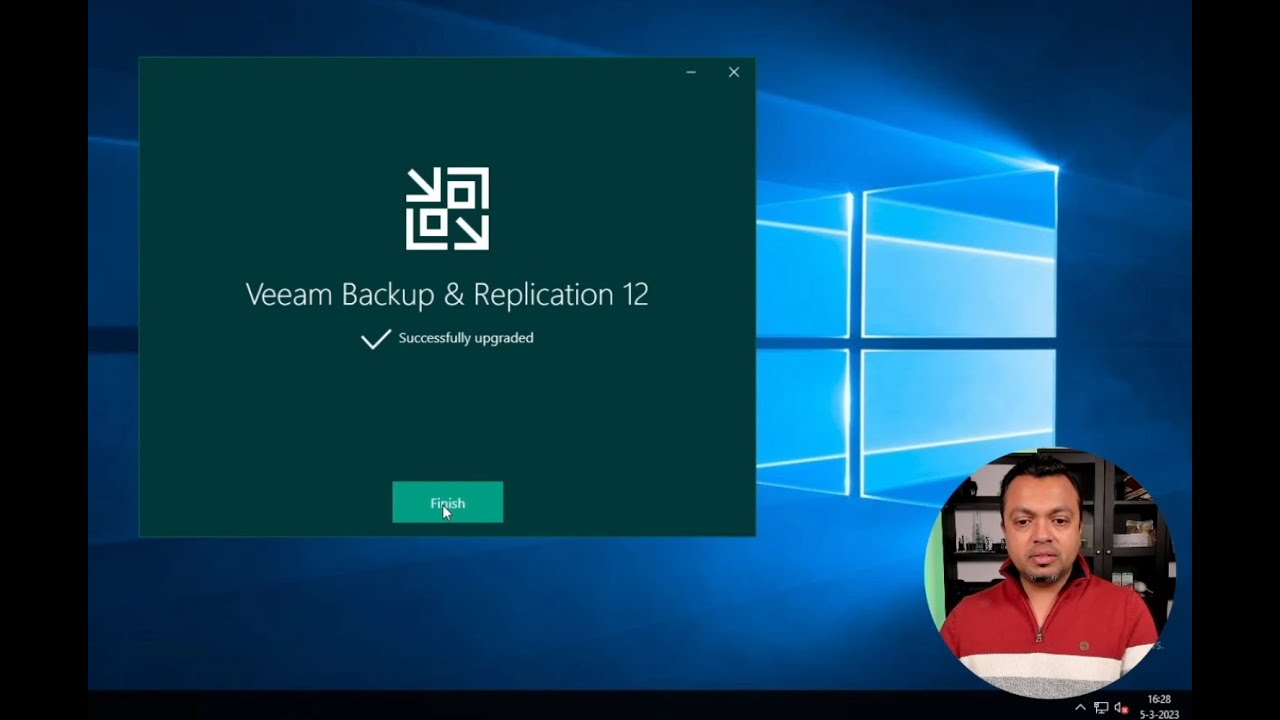Click the 'Successfully upgraded' status text
Image resolution: width=1280 pixels, height=720 pixels.
pos(466,338)
